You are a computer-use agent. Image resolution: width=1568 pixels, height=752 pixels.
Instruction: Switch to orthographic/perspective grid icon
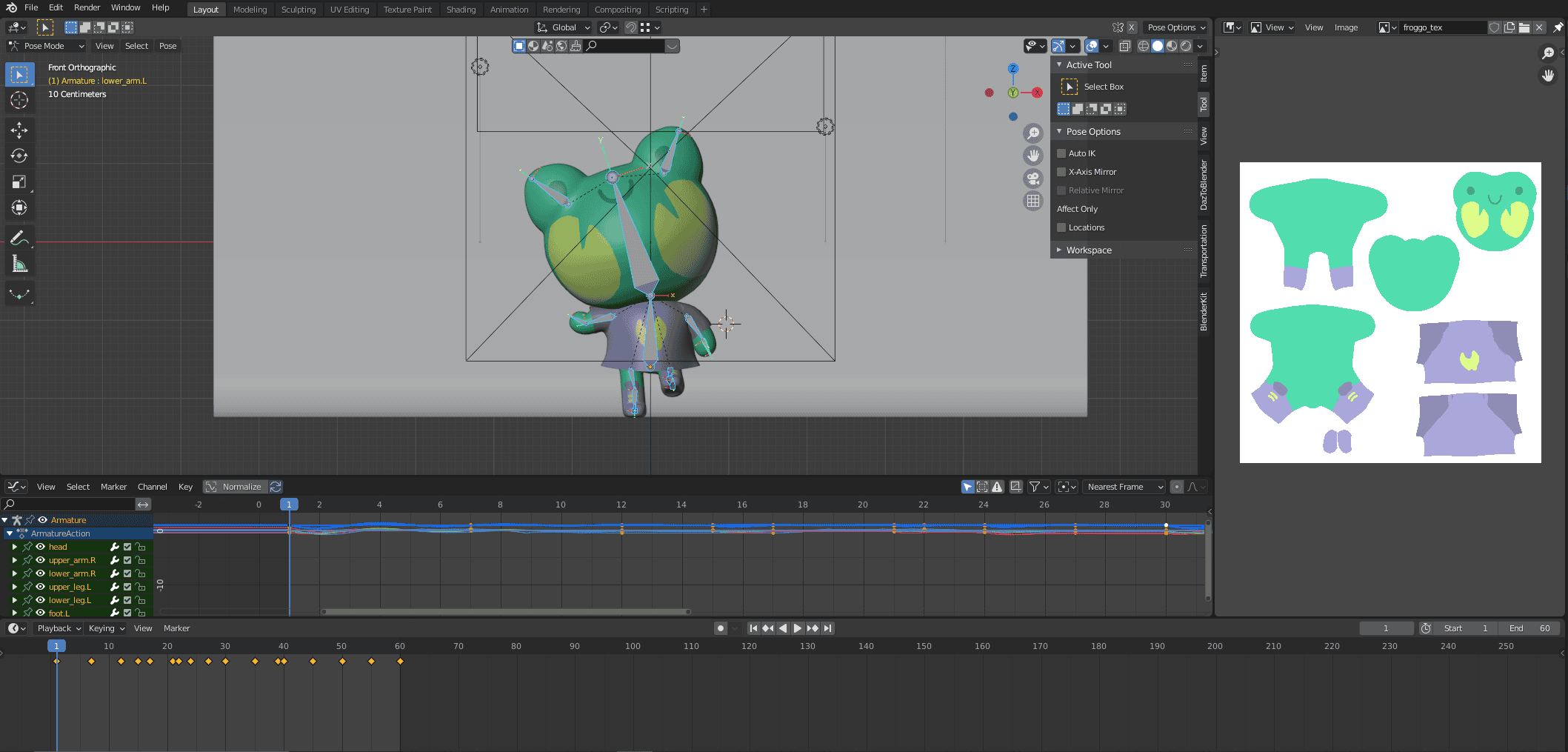point(1033,201)
